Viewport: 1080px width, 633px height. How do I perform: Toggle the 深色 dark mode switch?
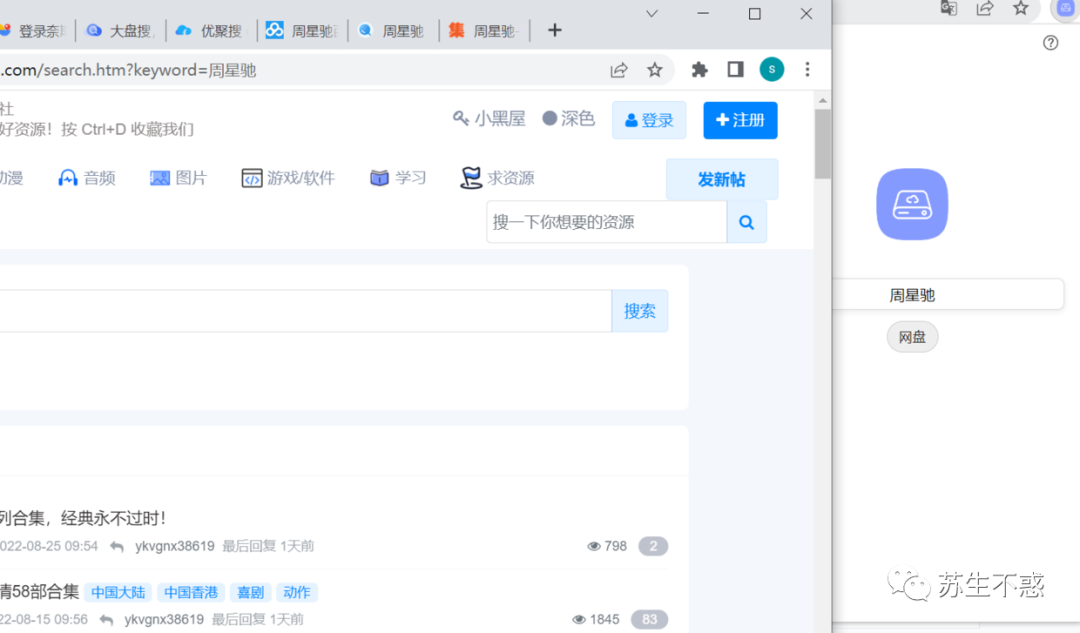point(568,119)
